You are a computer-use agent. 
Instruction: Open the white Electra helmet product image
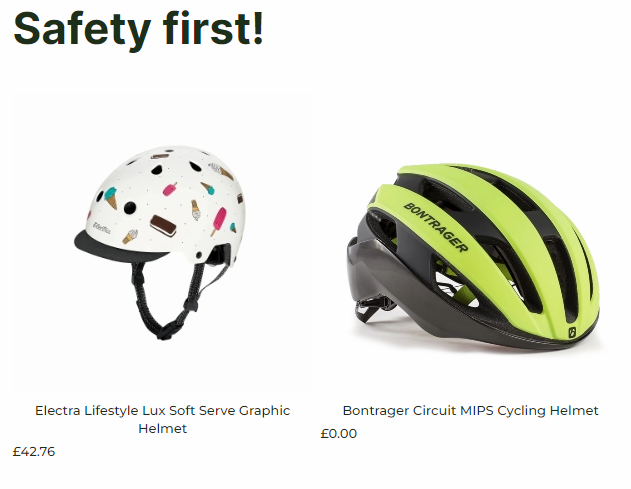(x=162, y=243)
